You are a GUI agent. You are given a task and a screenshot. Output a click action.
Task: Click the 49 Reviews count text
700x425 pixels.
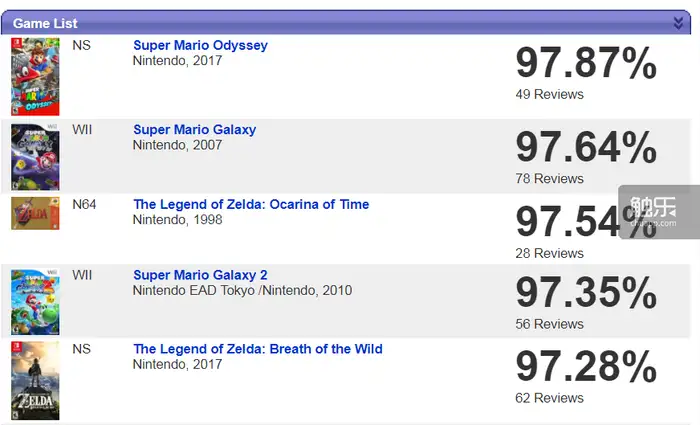549,94
